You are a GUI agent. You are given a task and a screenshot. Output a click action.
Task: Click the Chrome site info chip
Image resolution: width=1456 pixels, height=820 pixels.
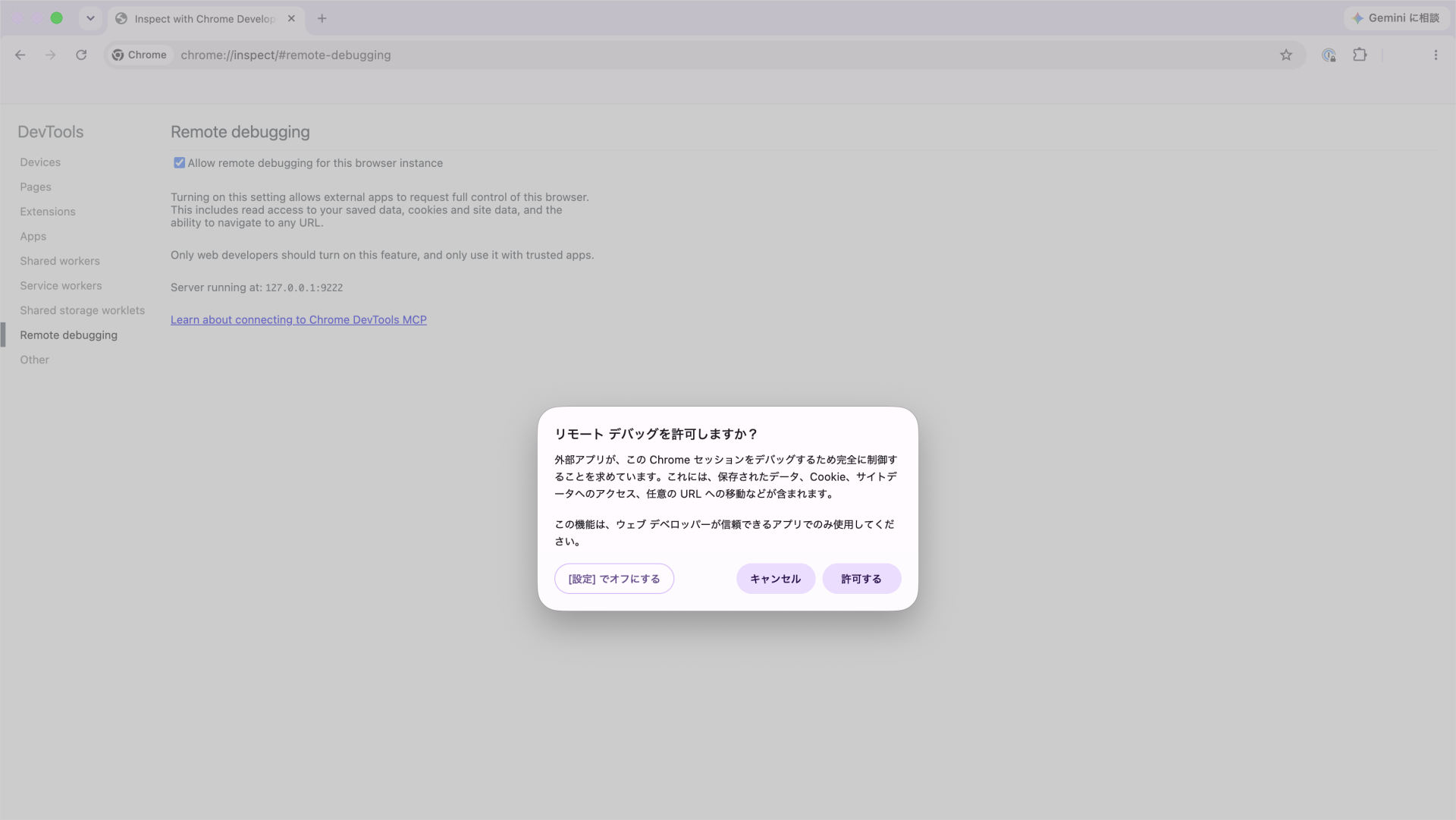[x=140, y=55]
